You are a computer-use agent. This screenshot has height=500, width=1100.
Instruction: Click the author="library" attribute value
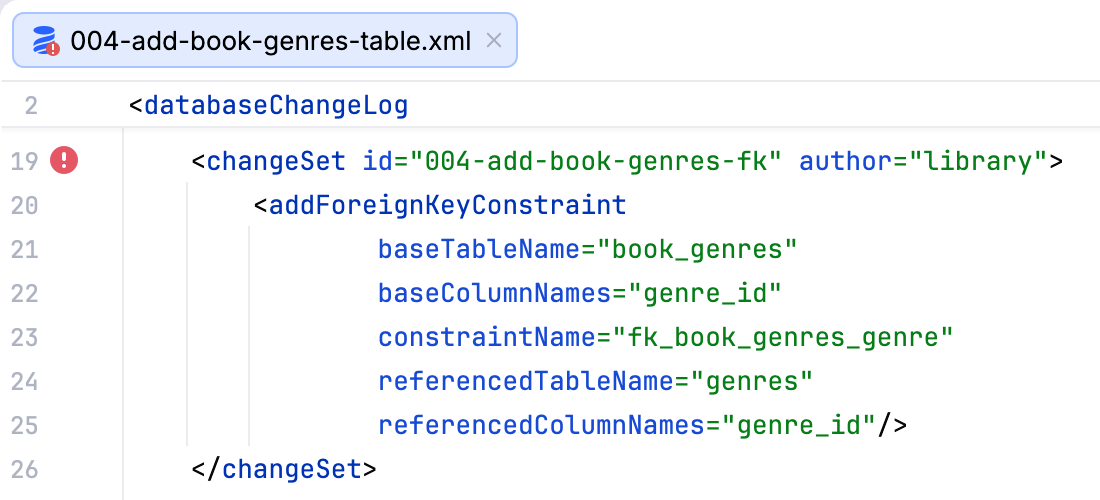pos(971,162)
